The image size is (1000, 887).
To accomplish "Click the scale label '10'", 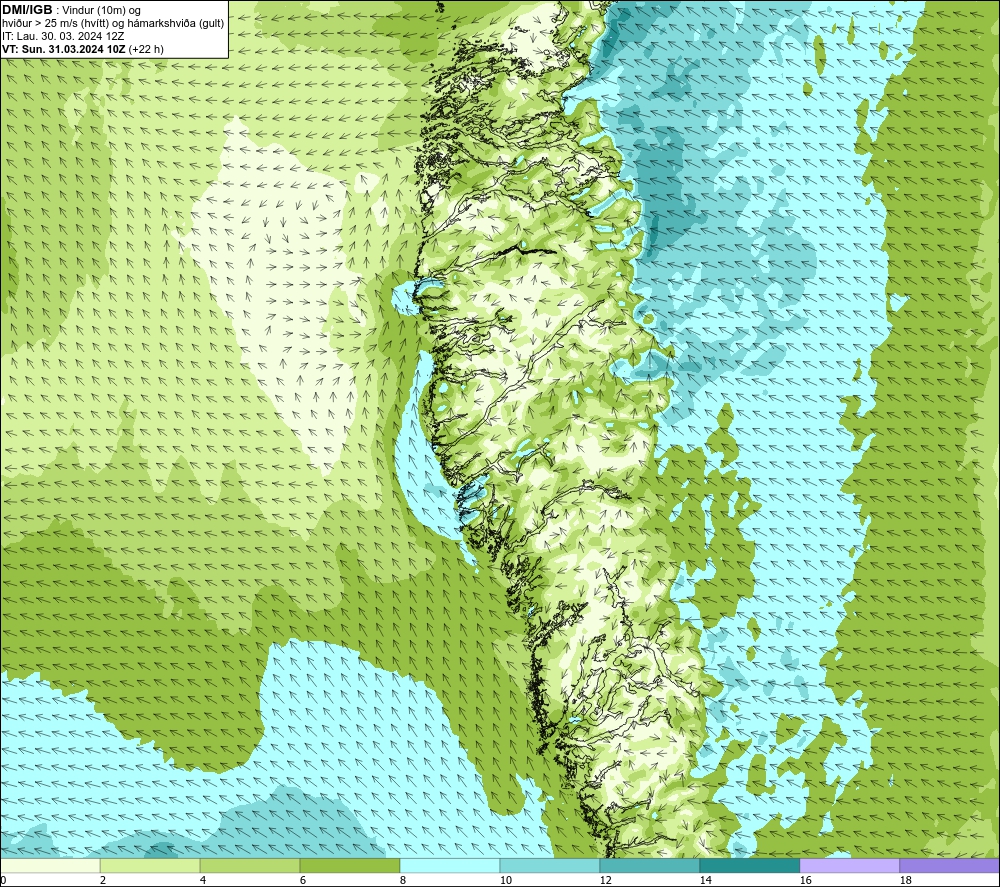I will (x=506, y=881).
